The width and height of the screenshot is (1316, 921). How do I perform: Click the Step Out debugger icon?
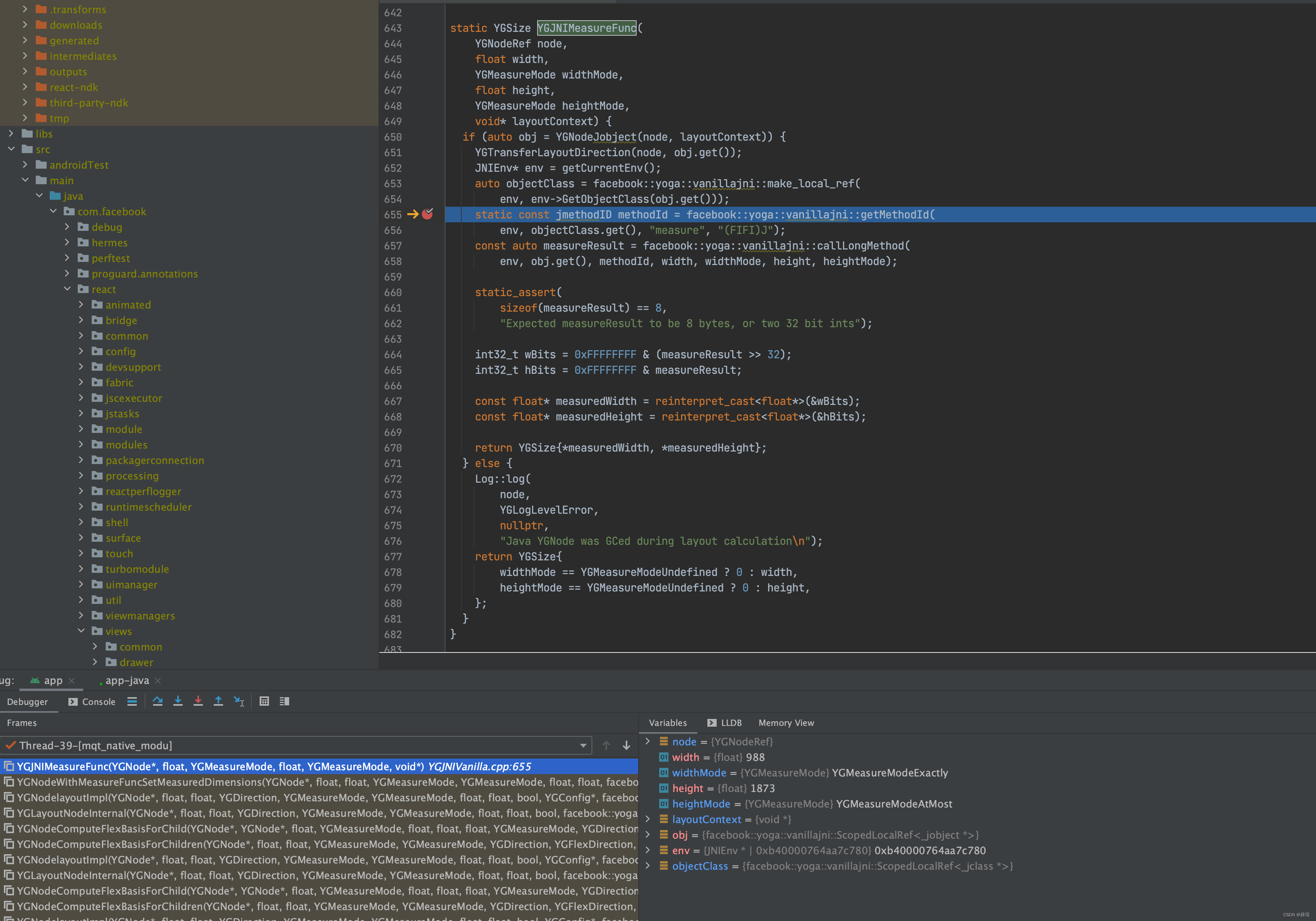218,701
